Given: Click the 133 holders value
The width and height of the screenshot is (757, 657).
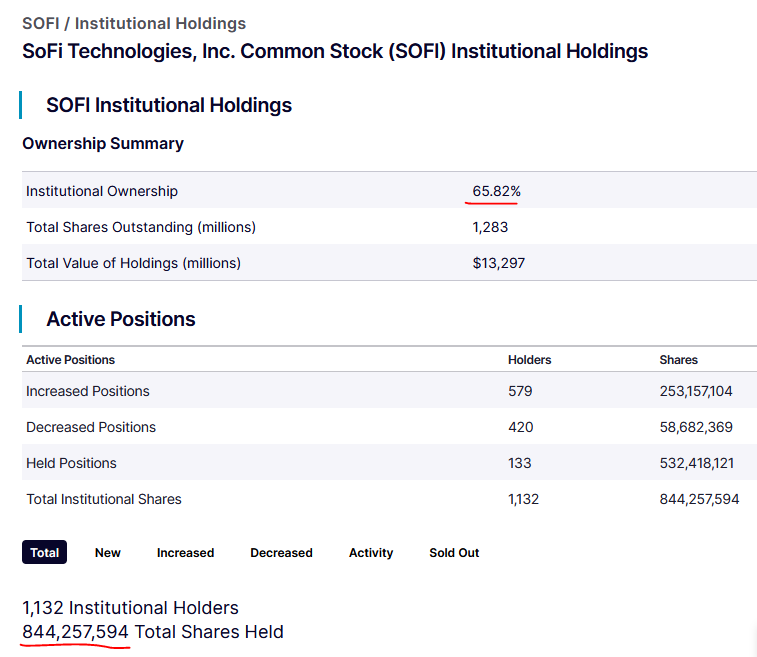Looking at the screenshot, I should 519,463.
